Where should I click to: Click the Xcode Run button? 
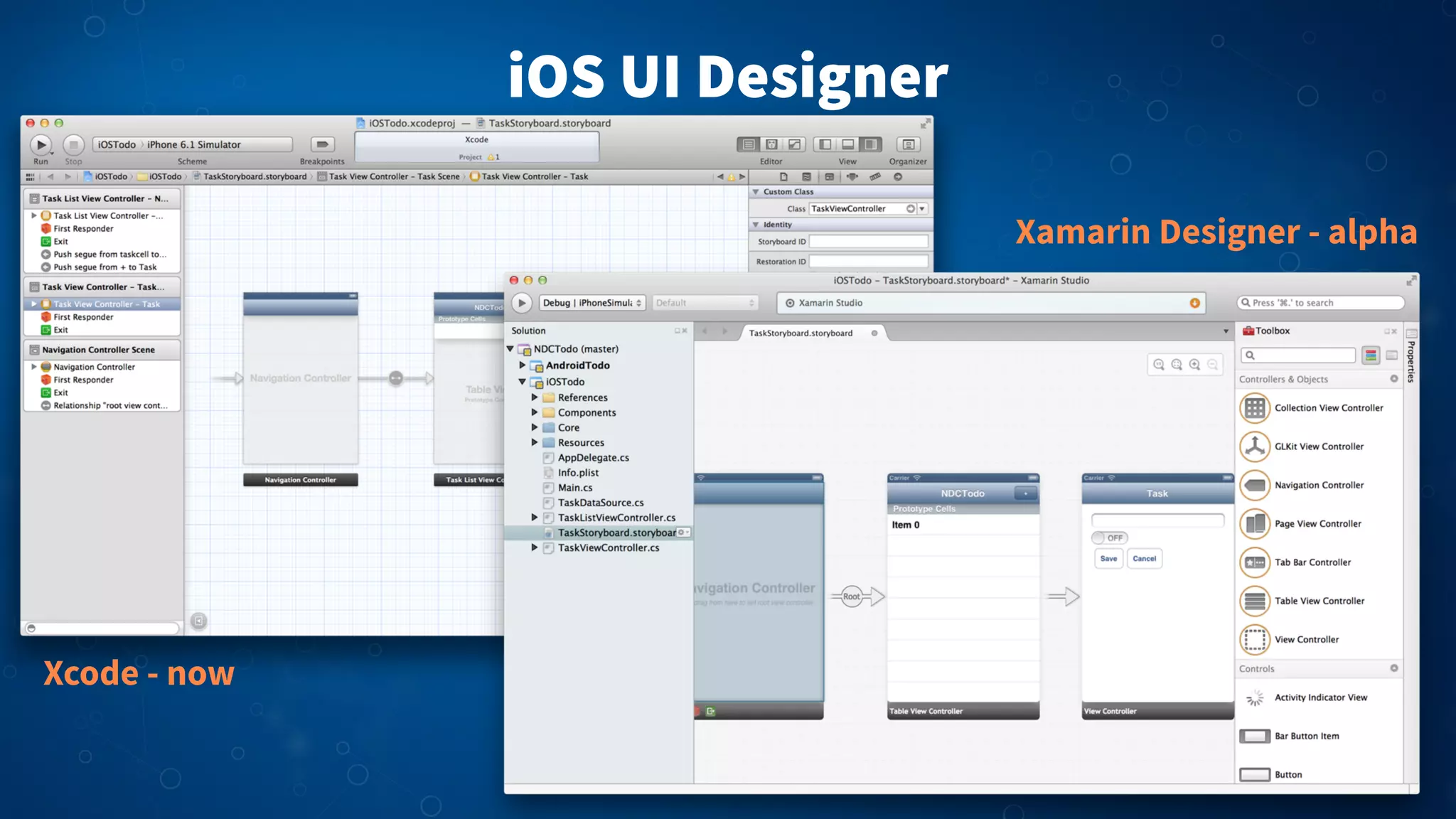point(41,145)
